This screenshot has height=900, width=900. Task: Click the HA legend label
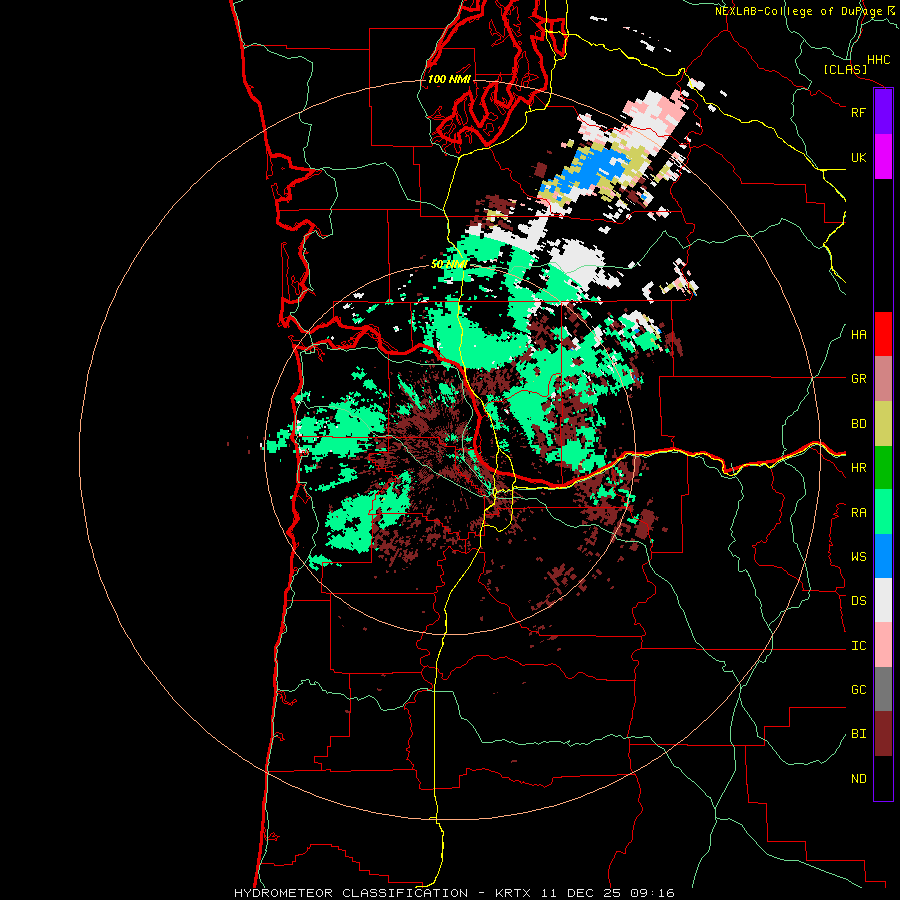[x=858, y=335]
